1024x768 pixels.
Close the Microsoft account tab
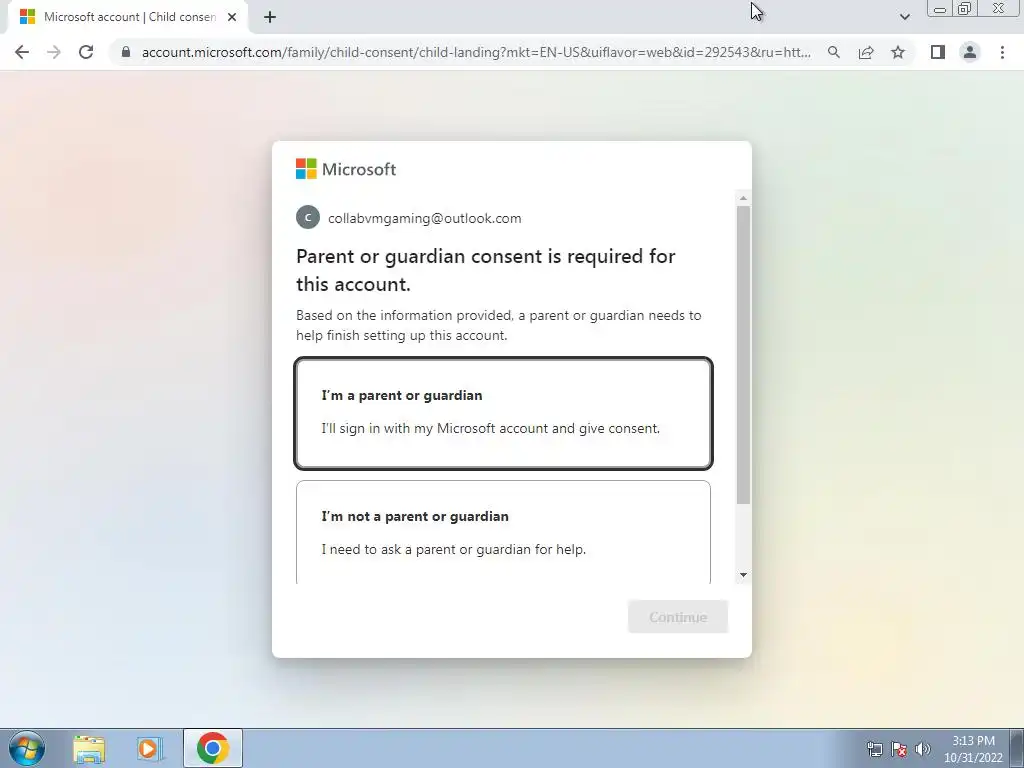click(232, 17)
